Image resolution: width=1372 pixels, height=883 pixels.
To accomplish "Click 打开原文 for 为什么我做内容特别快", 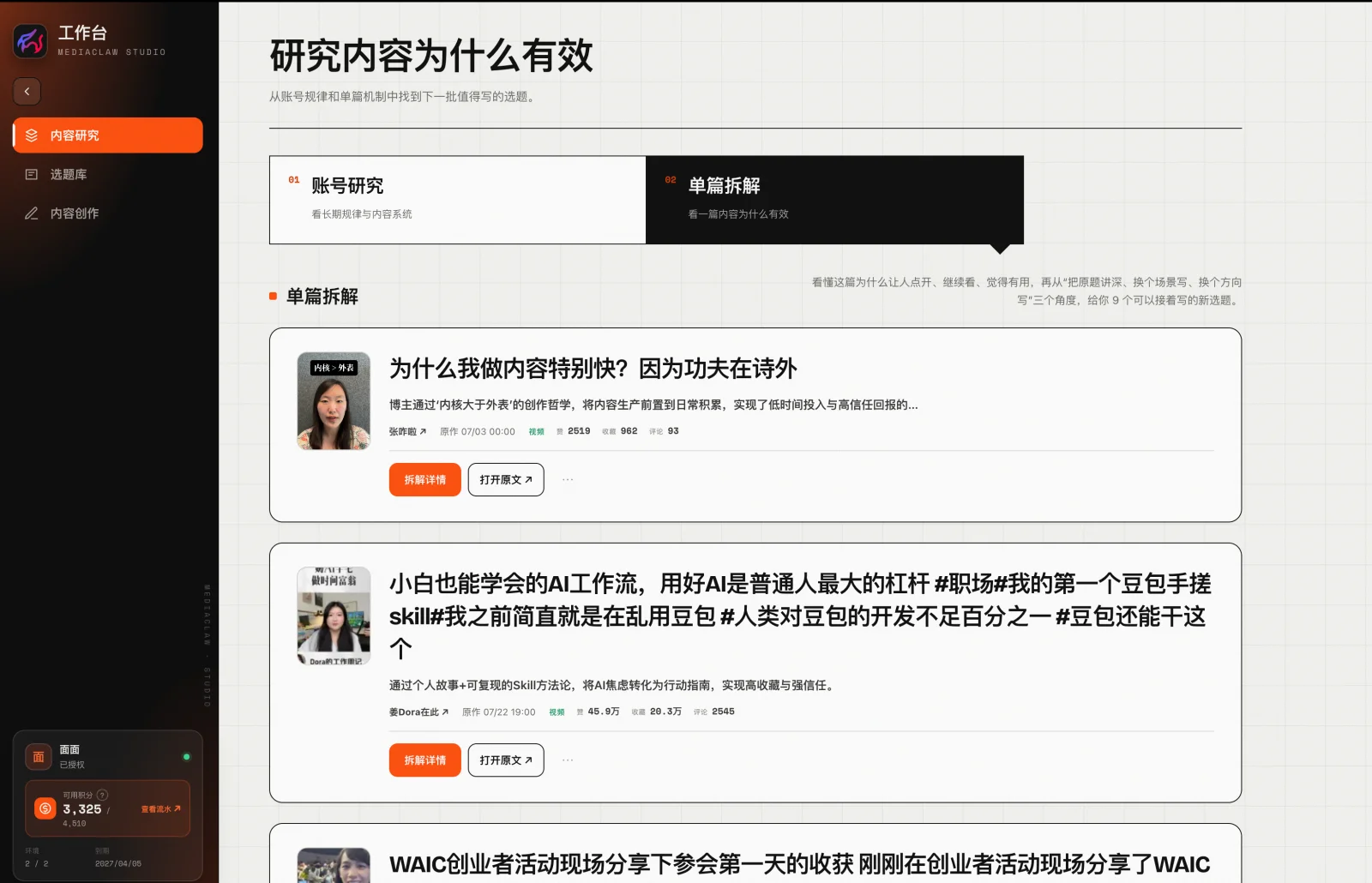I will coord(506,480).
